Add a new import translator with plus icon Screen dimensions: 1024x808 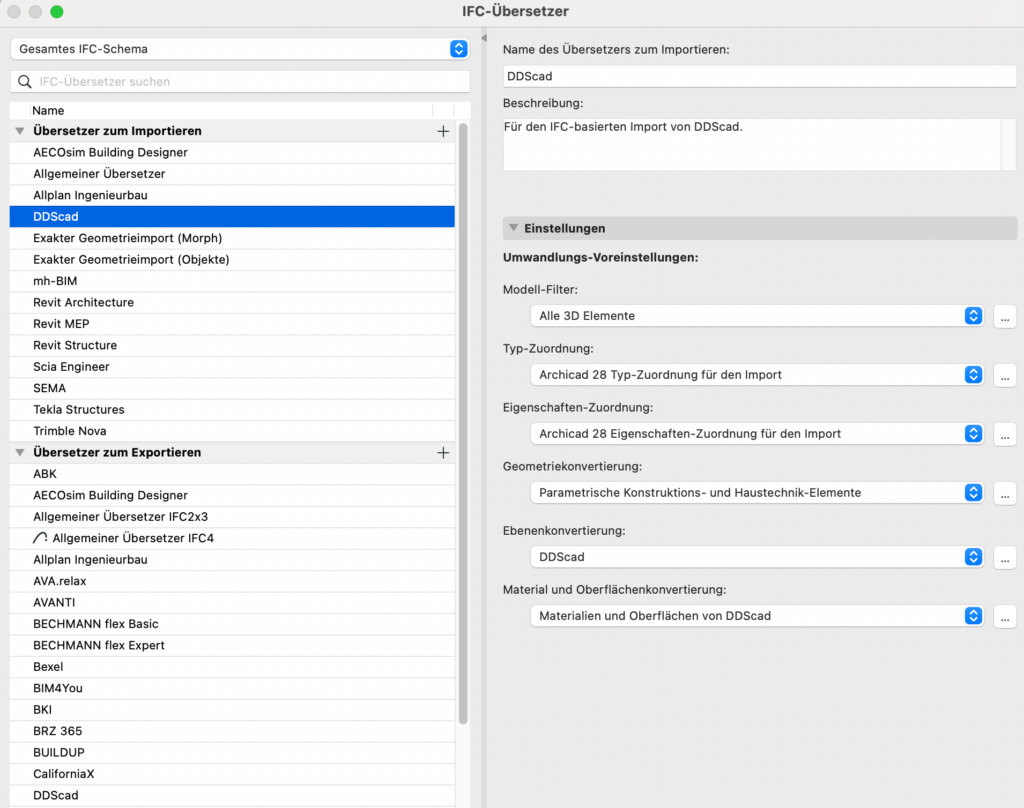(x=443, y=131)
